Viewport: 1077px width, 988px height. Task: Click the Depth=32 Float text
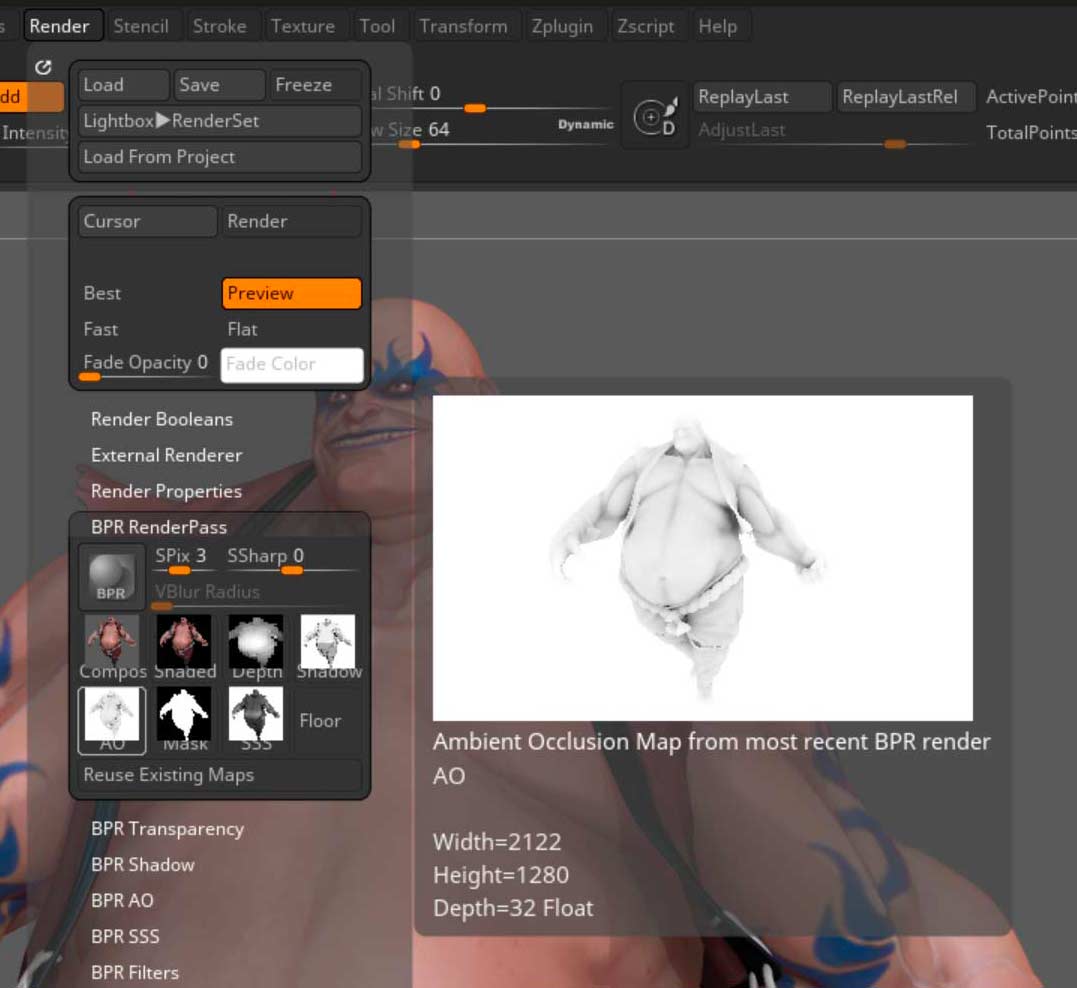(x=513, y=908)
